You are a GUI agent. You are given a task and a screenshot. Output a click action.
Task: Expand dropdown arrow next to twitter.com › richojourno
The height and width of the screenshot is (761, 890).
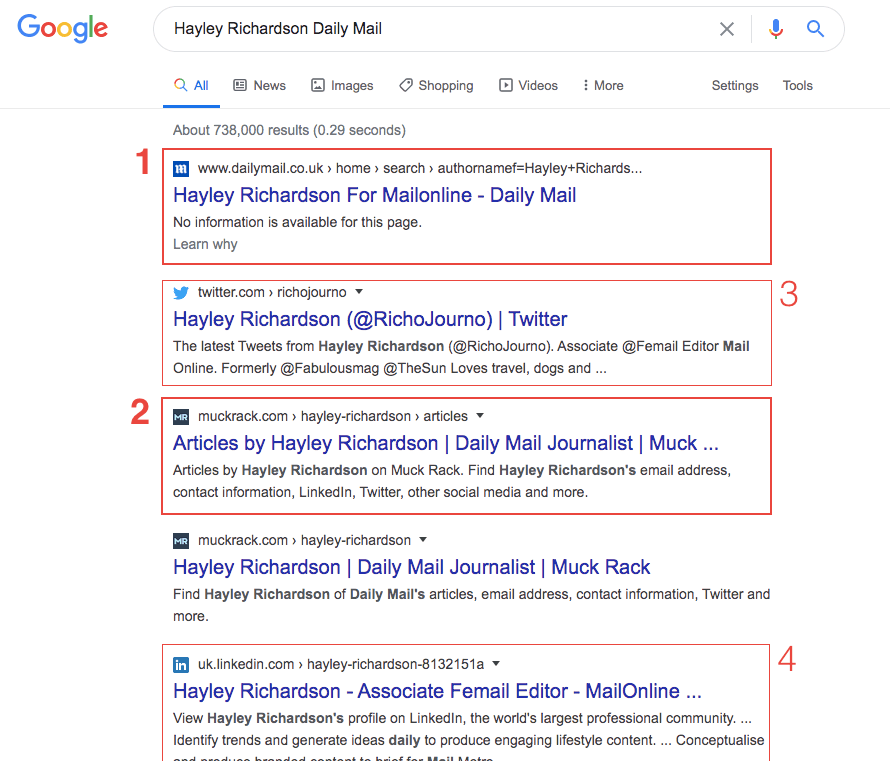(359, 292)
